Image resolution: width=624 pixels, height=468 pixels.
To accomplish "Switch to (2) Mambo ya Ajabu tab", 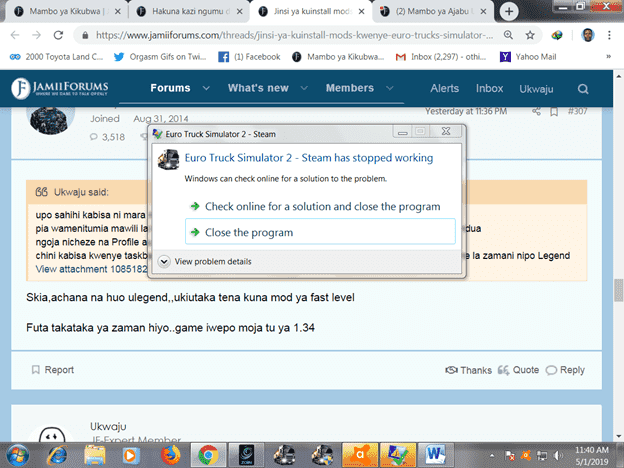I will coord(432,12).
